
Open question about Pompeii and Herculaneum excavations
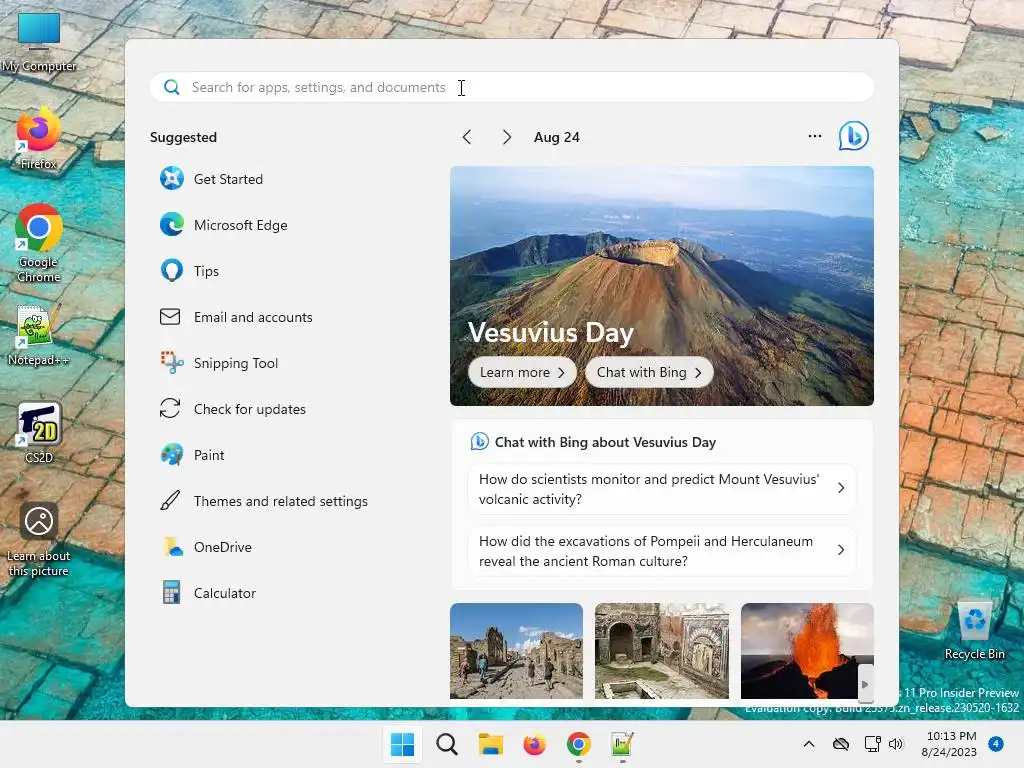pos(662,551)
